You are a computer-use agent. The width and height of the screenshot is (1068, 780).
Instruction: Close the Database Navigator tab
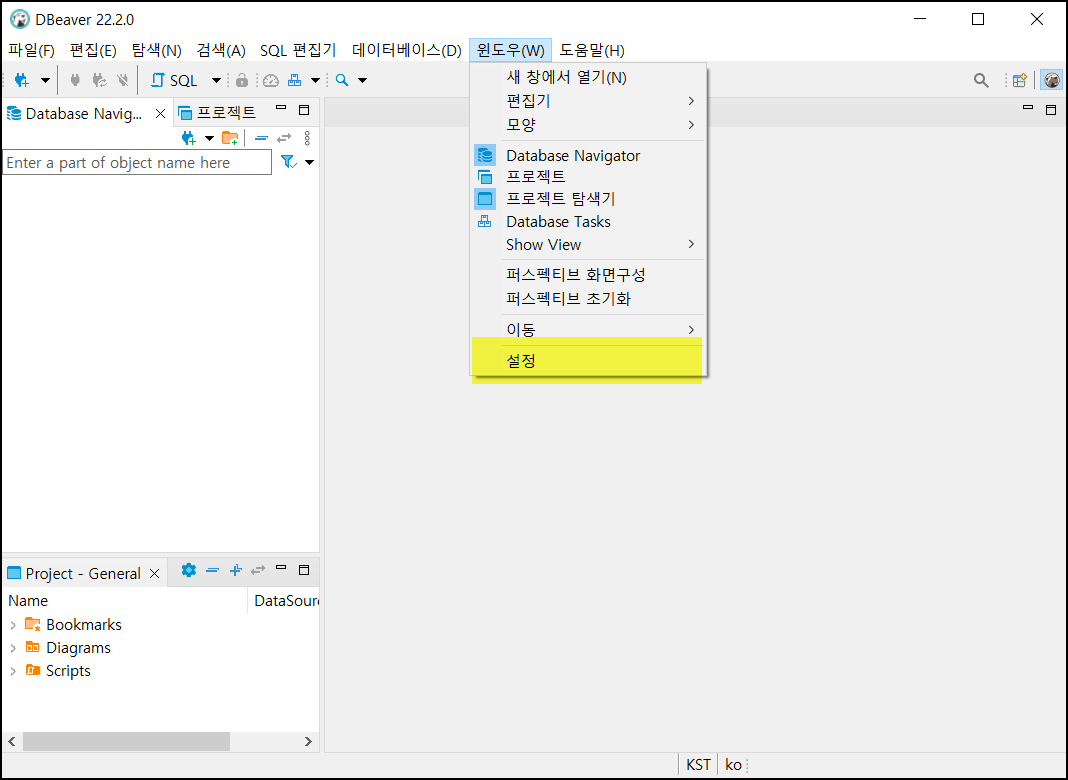(x=160, y=114)
